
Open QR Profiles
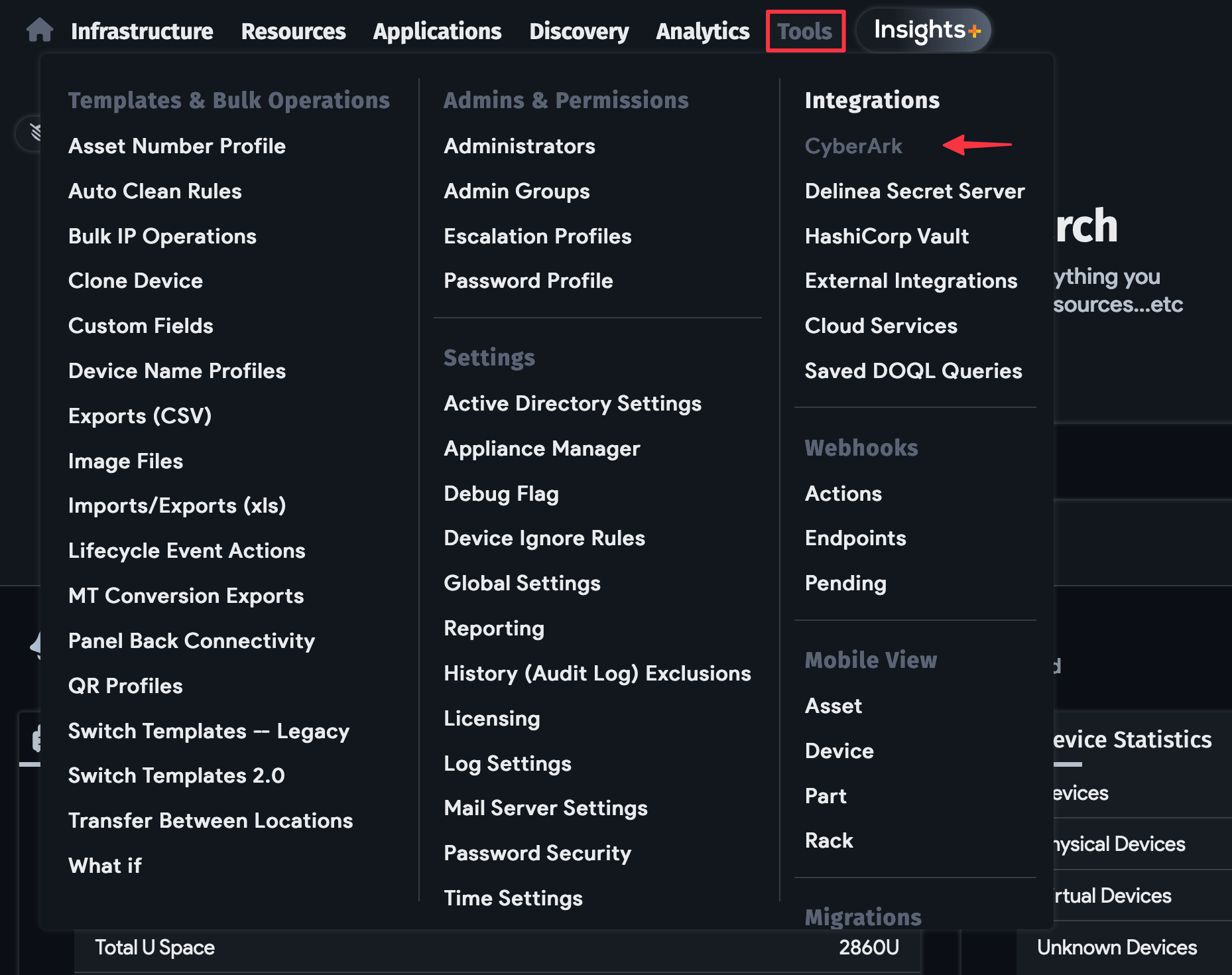(x=125, y=686)
